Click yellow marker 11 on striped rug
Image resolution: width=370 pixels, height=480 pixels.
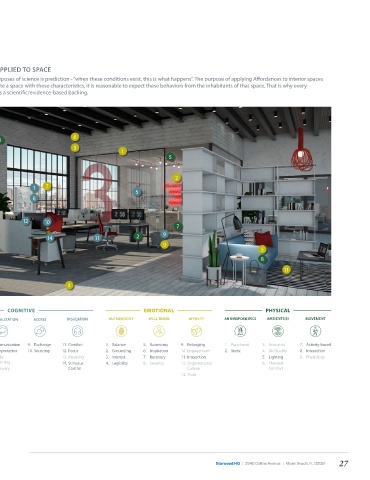coord(286,270)
